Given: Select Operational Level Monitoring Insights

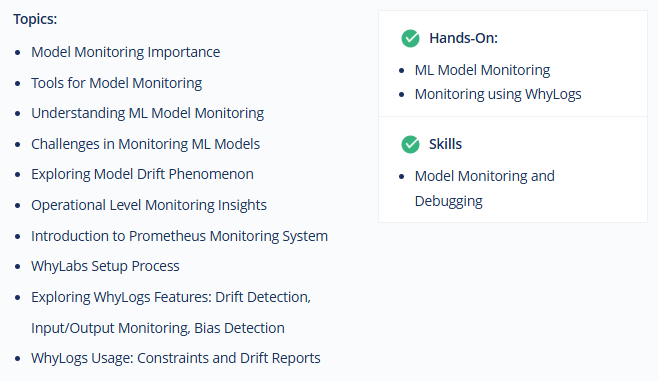Looking at the screenshot, I should (x=149, y=205).
